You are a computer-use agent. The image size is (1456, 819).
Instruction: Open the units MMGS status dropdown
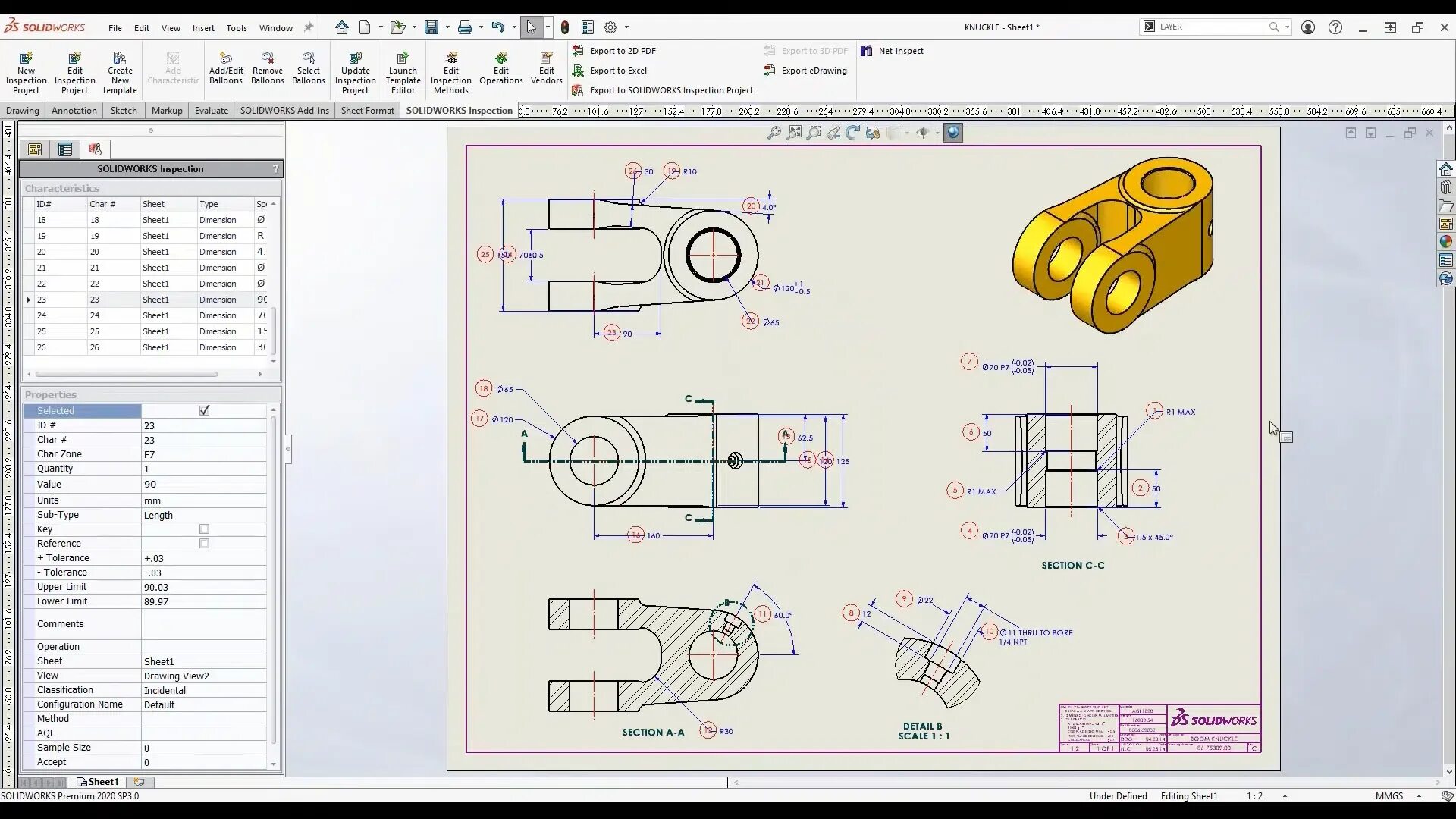1419,796
